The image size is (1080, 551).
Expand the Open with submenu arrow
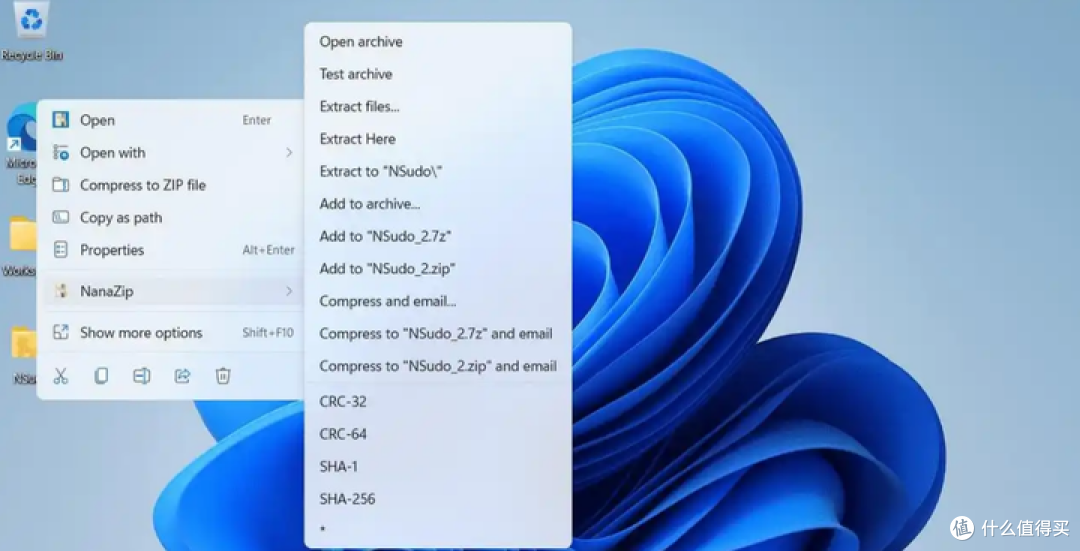pos(289,152)
